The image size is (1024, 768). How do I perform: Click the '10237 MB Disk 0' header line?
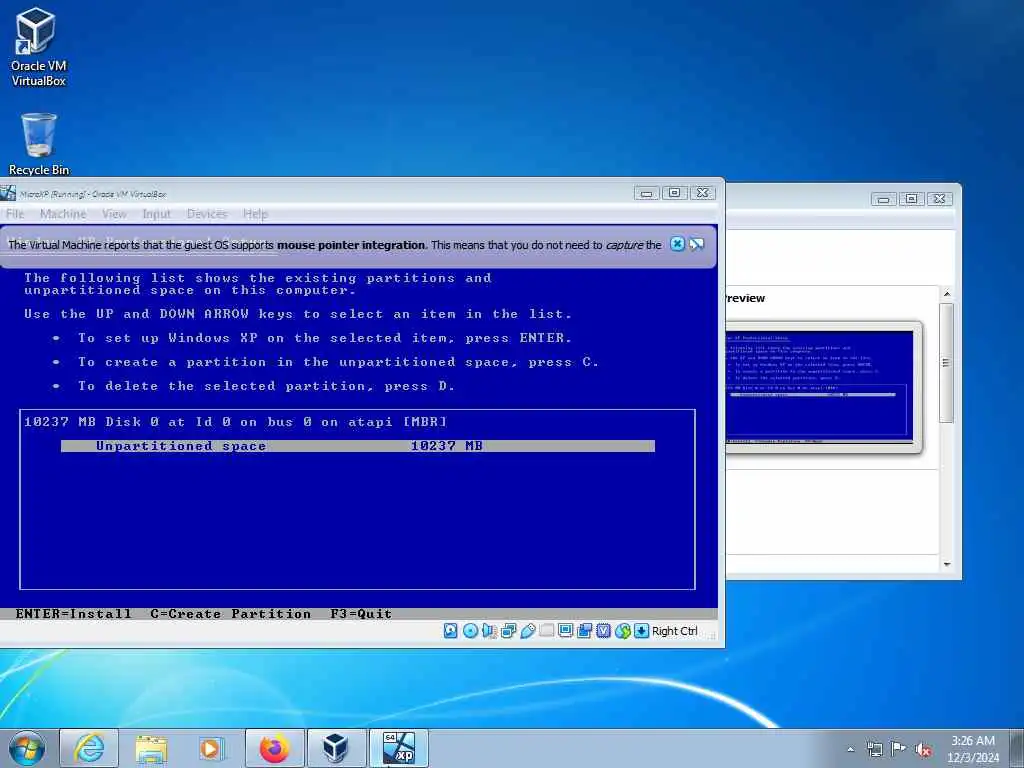236,422
